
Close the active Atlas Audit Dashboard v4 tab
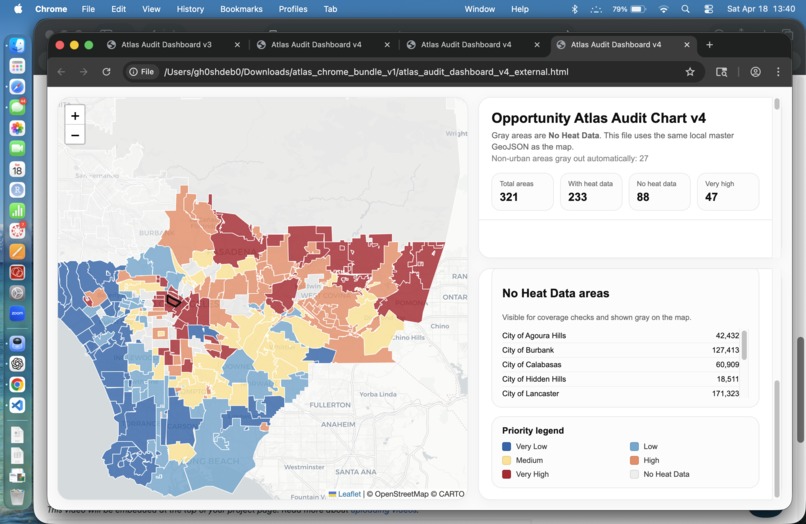pyautogui.click(x=687, y=45)
